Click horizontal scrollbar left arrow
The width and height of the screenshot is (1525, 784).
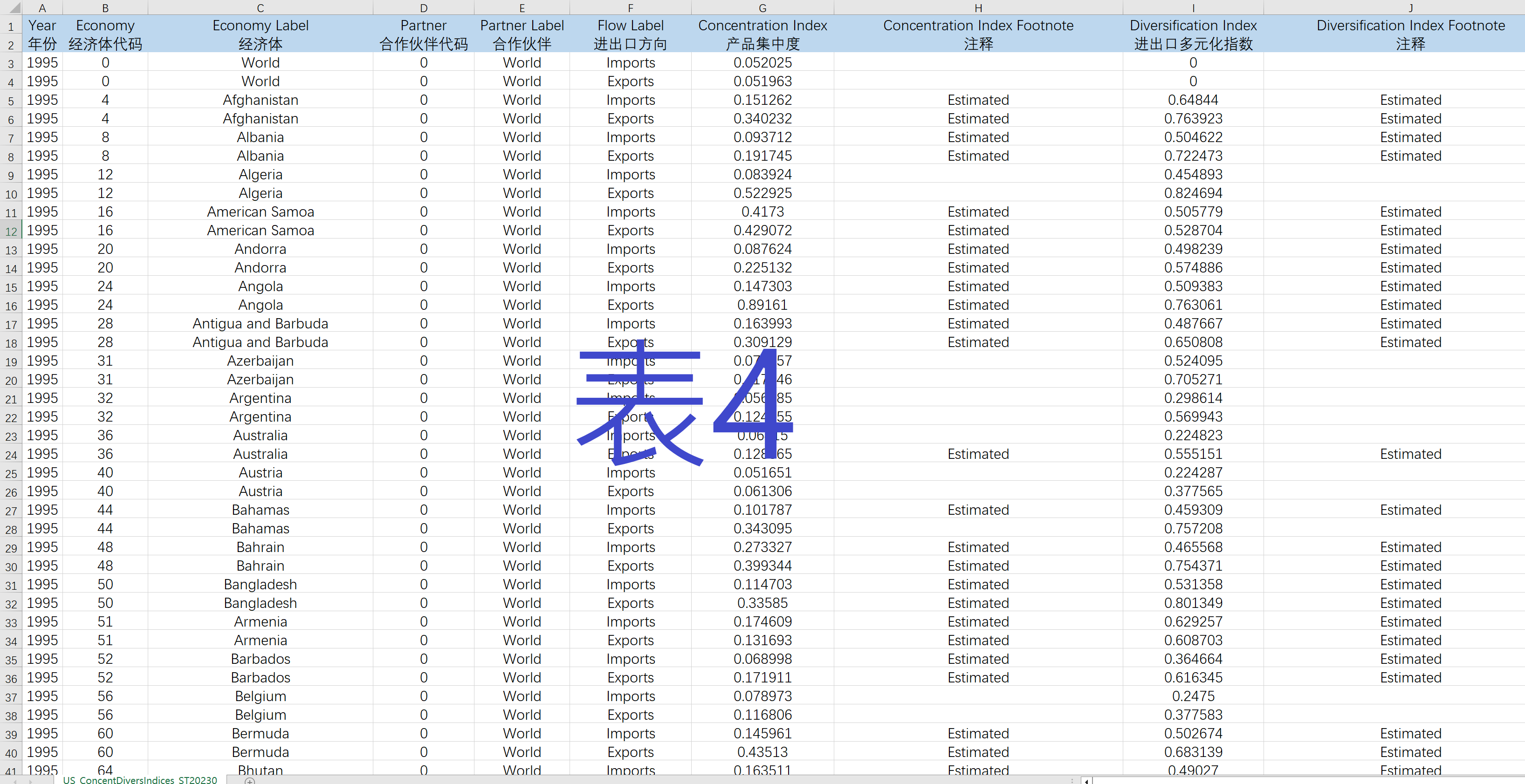pyautogui.click(x=1087, y=780)
